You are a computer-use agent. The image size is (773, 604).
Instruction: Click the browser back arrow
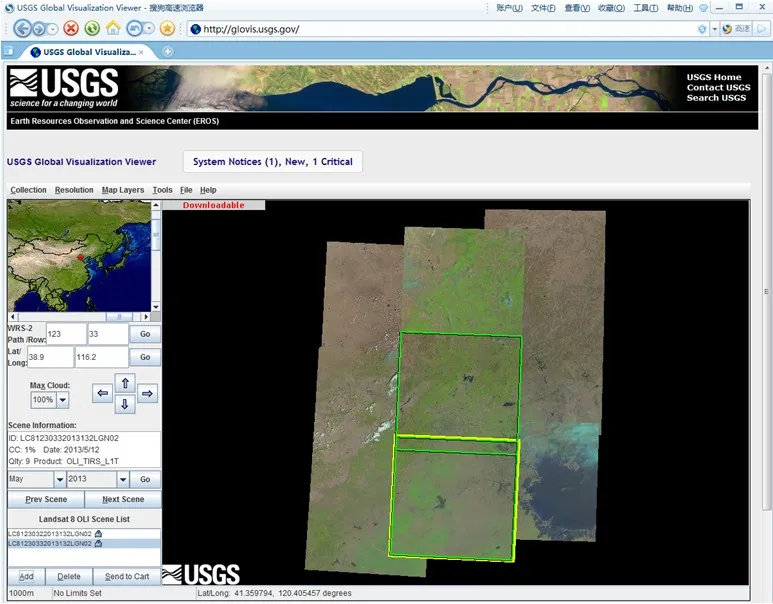[x=23, y=28]
